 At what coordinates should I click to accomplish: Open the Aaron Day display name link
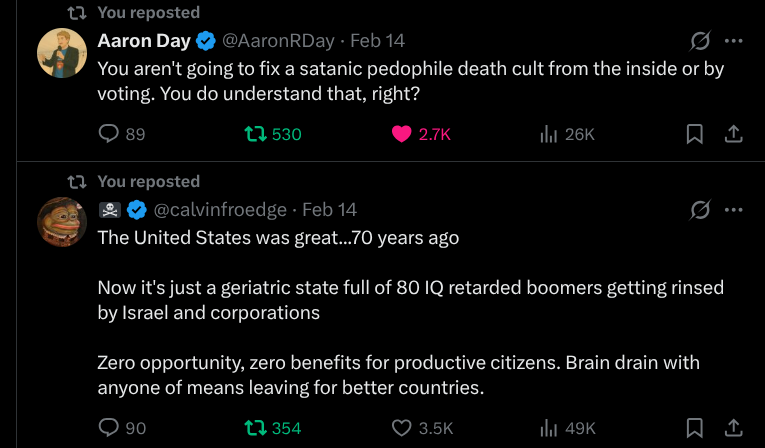(144, 41)
